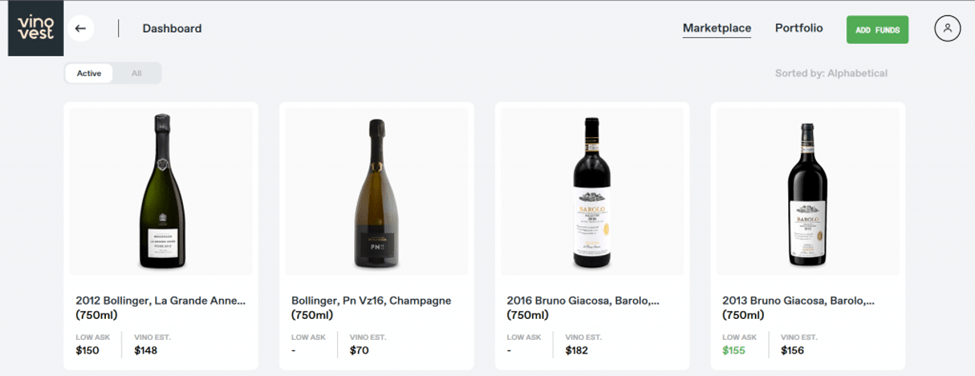Viewport: 975px width, 376px height.
Task: Click the Vinovest logo
Action: [x=35, y=28]
